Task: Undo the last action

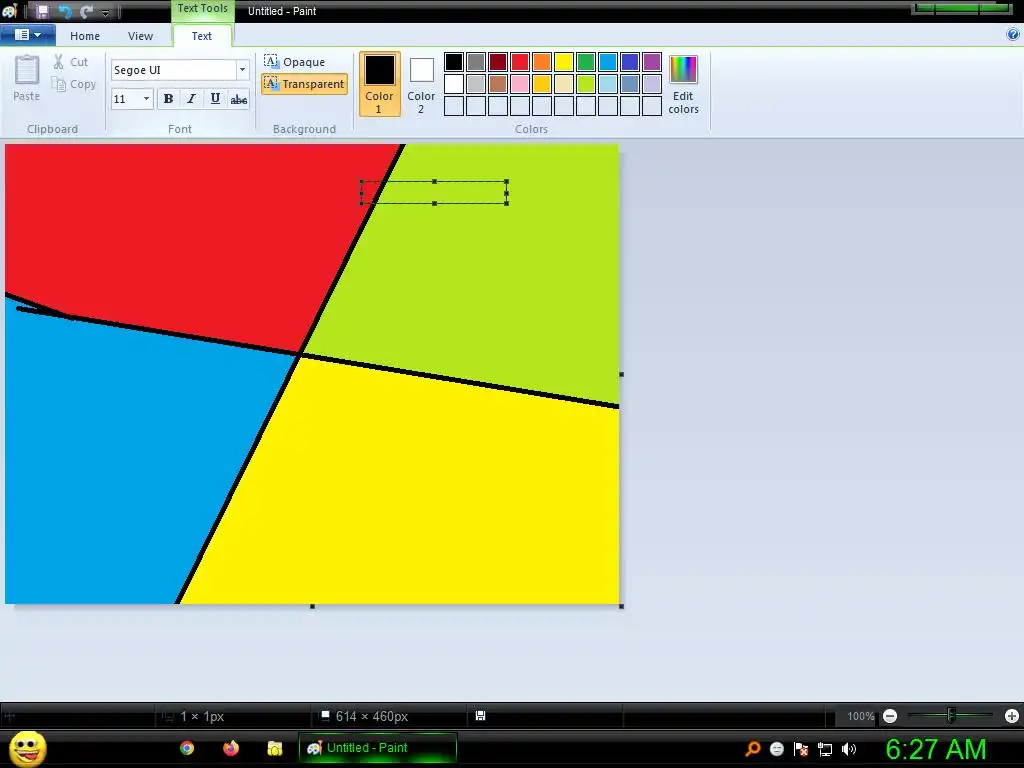Action: click(64, 11)
